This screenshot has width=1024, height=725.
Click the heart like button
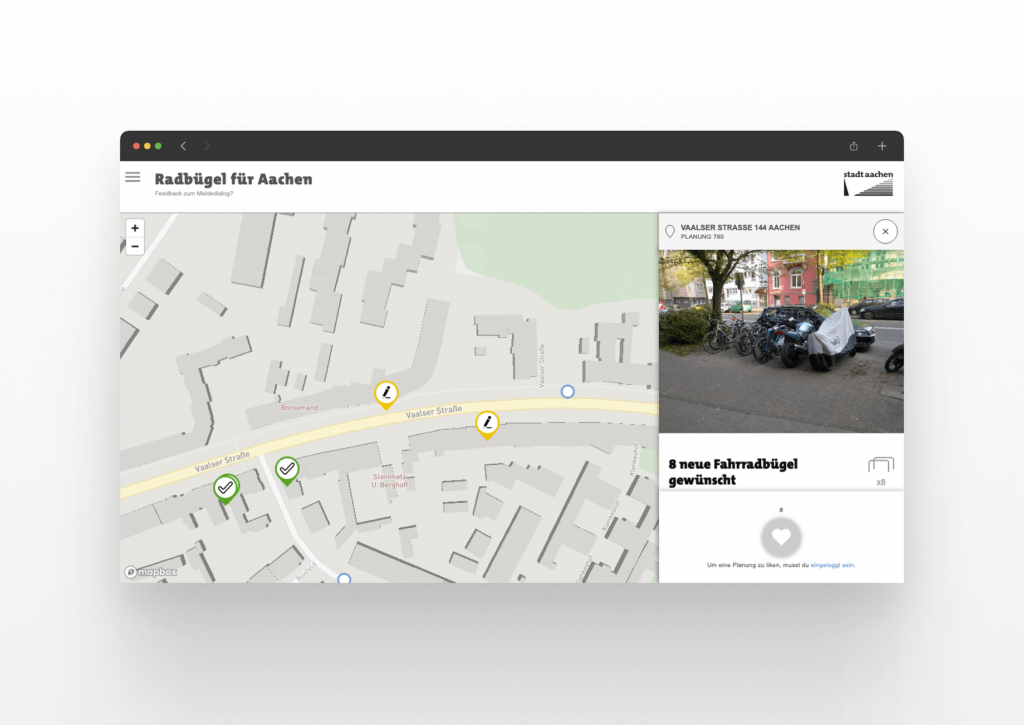[781, 537]
